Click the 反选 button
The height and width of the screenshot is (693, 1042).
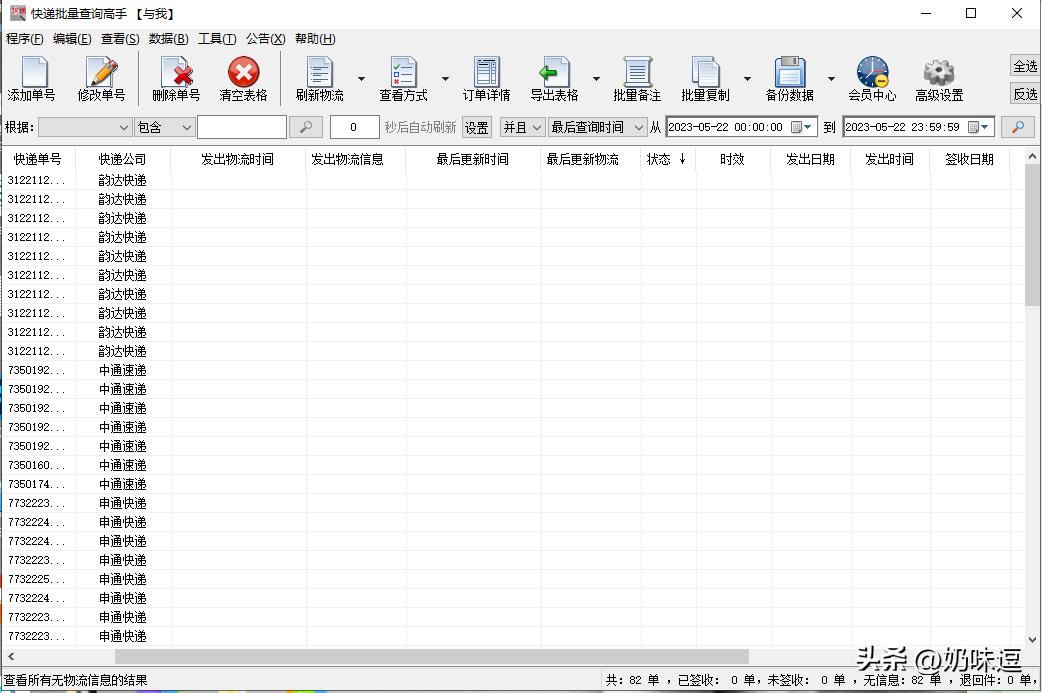[x=1025, y=94]
